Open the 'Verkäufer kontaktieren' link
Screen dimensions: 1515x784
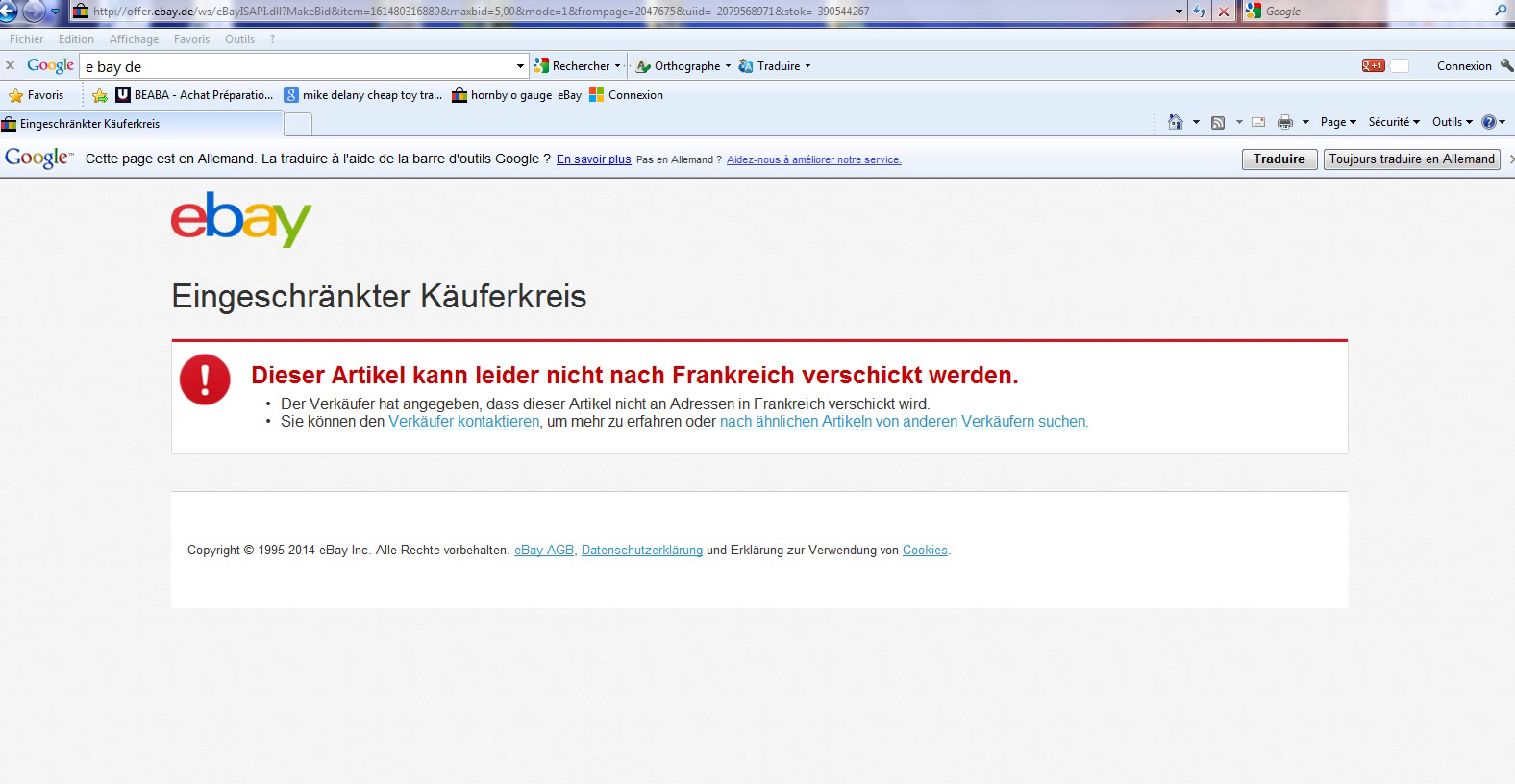[x=464, y=422]
